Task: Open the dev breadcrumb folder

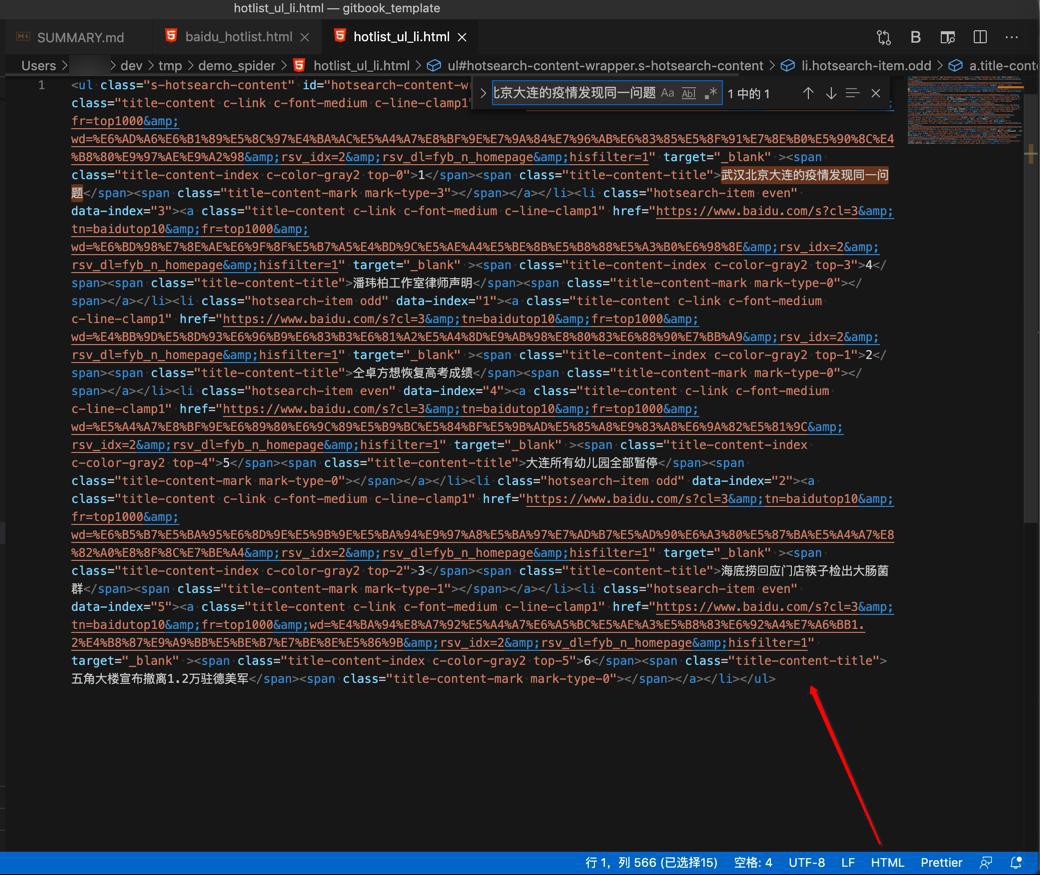Action: [x=131, y=66]
